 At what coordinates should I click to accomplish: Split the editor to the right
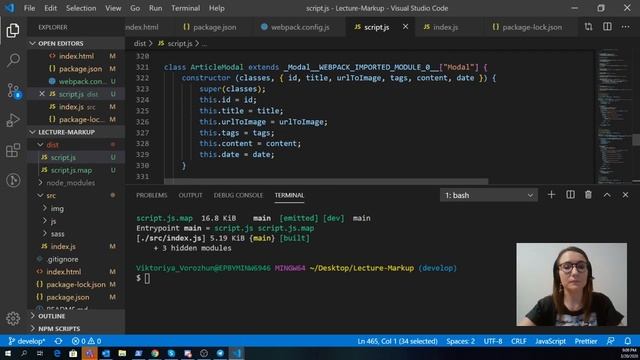click(607, 27)
